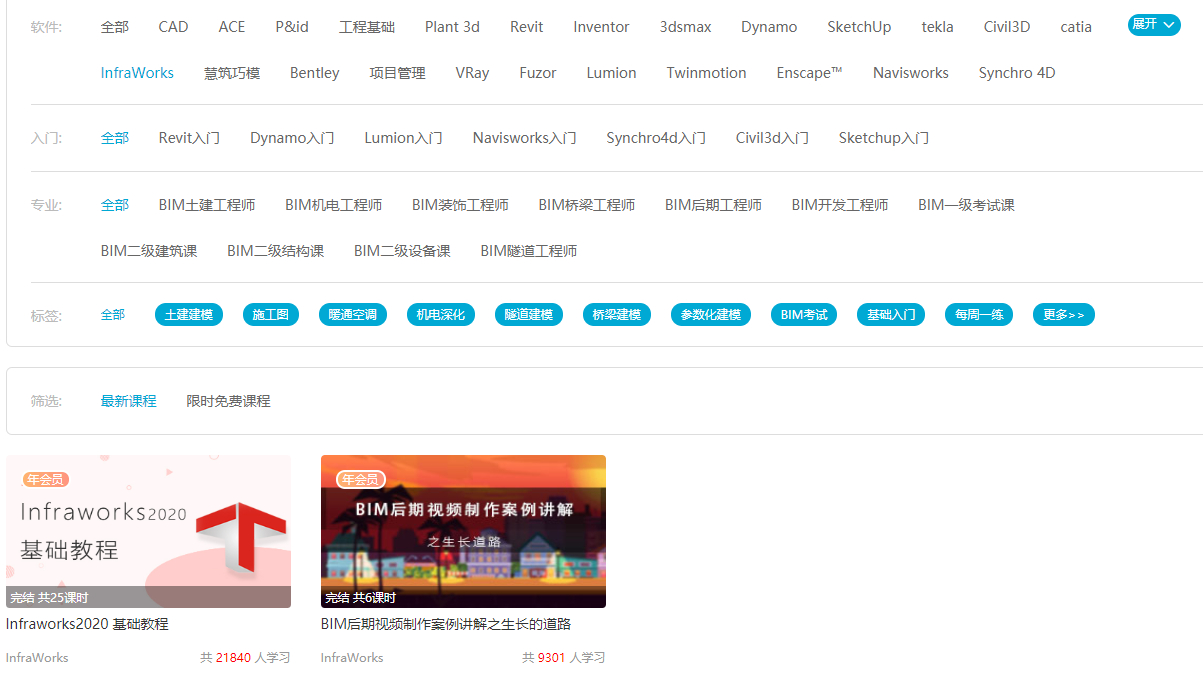
Task: Open BIM二级建筑课 filter
Action: pos(149,251)
